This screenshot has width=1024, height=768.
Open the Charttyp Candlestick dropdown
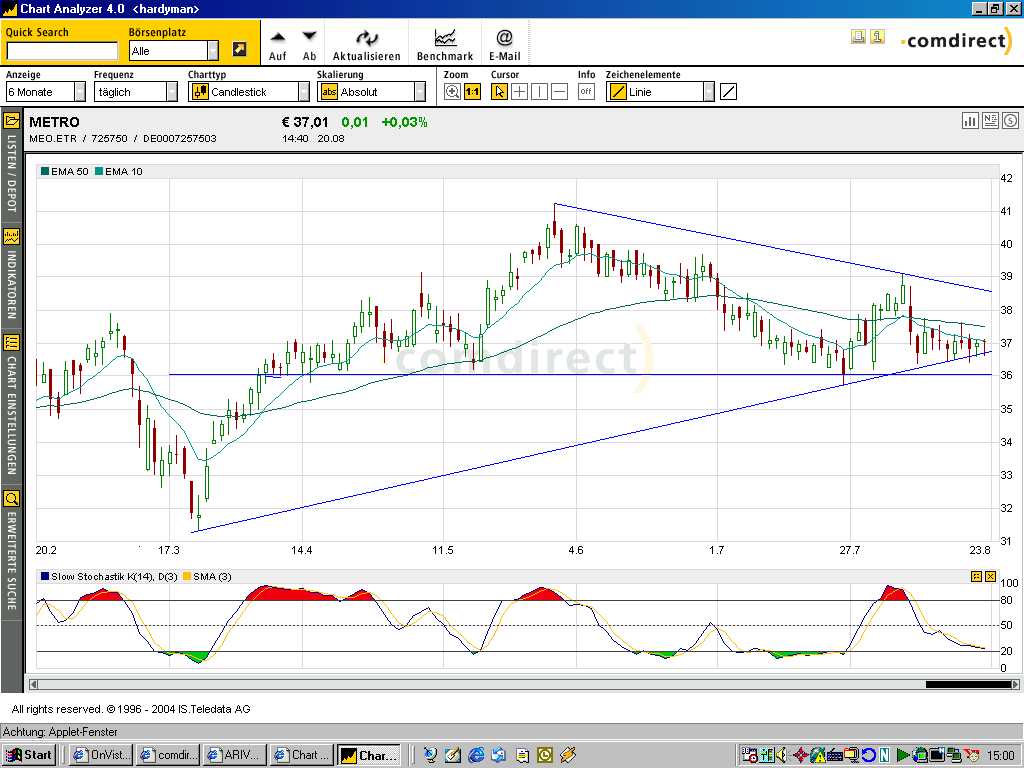tap(304, 92)
